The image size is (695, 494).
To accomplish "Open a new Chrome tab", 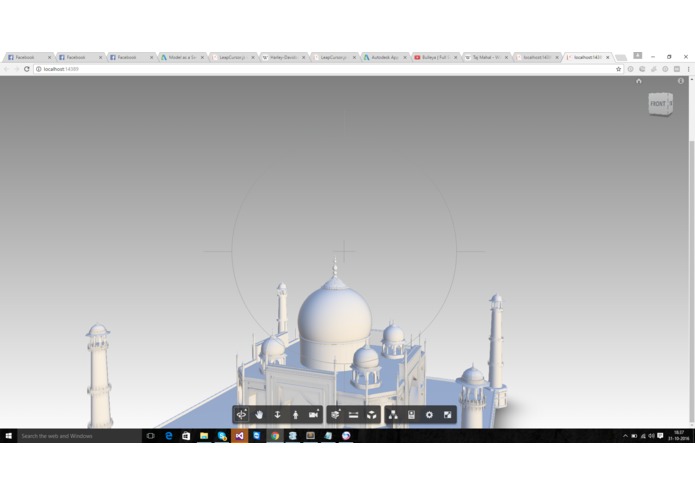I will (621, 58).
